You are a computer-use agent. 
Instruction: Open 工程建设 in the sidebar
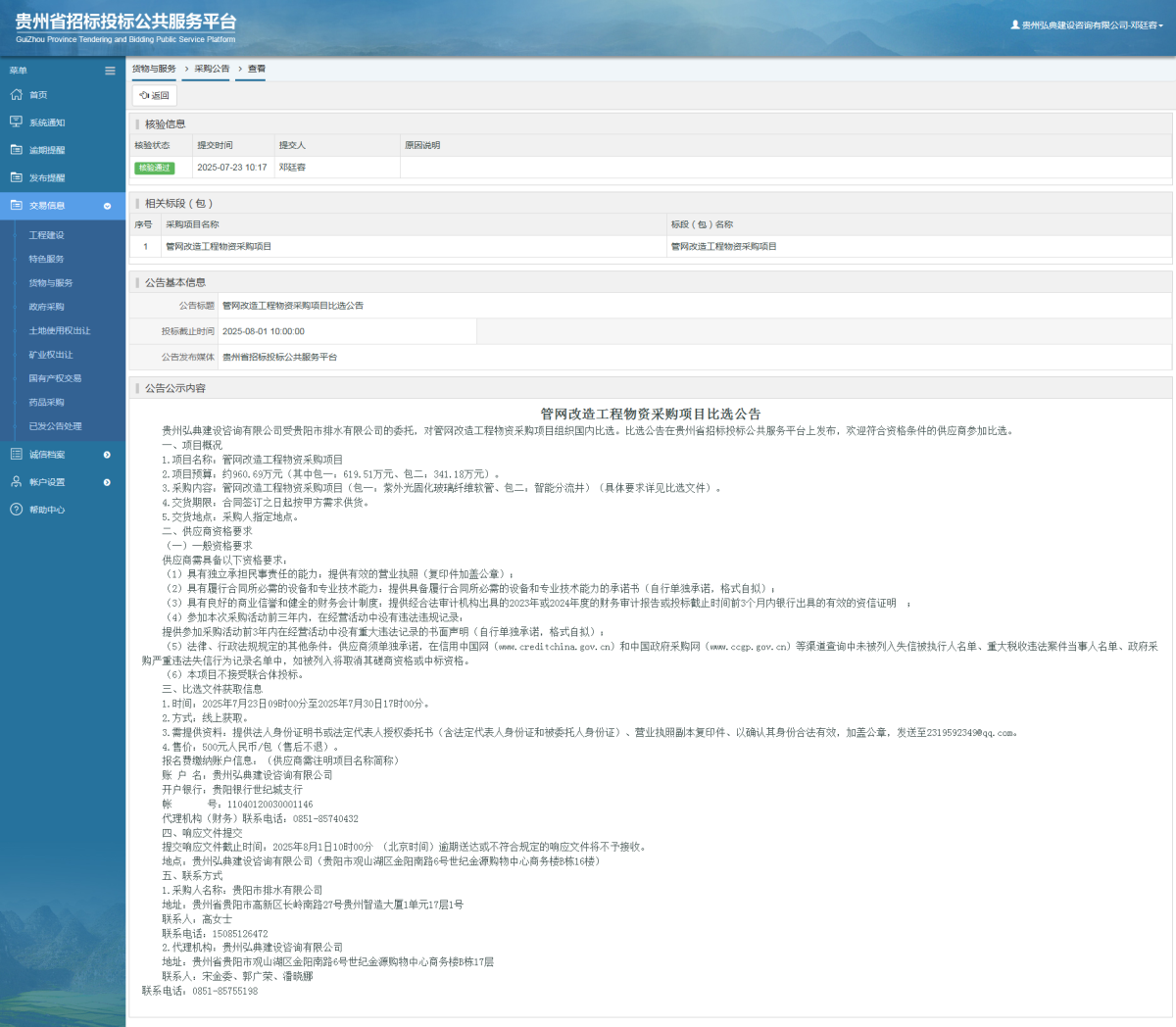coord(46,235)
